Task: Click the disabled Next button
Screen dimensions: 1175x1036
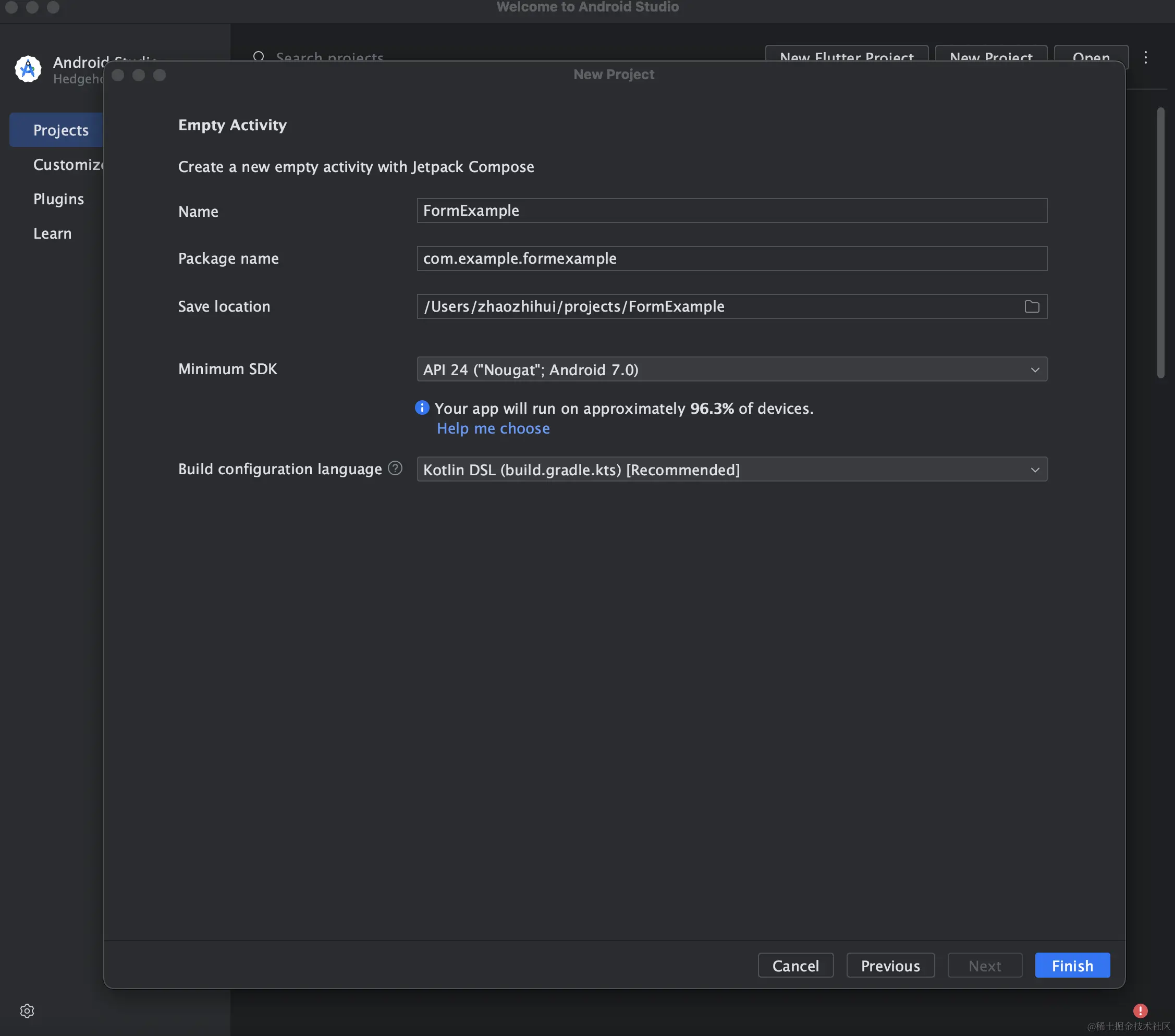Action: pyautogui.click(x=985, y=965)
